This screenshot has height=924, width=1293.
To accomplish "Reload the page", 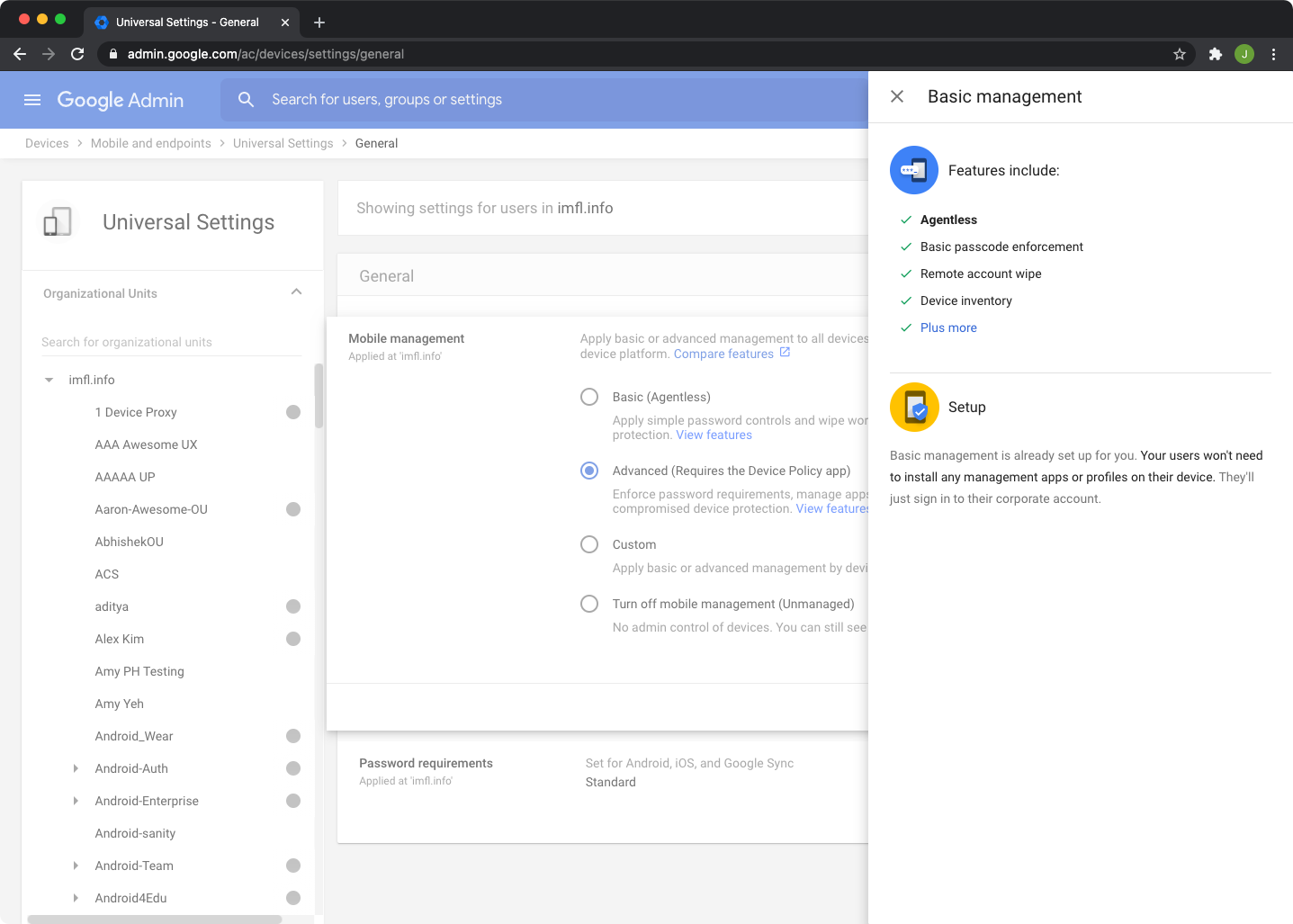I will (x=77, y=54).
